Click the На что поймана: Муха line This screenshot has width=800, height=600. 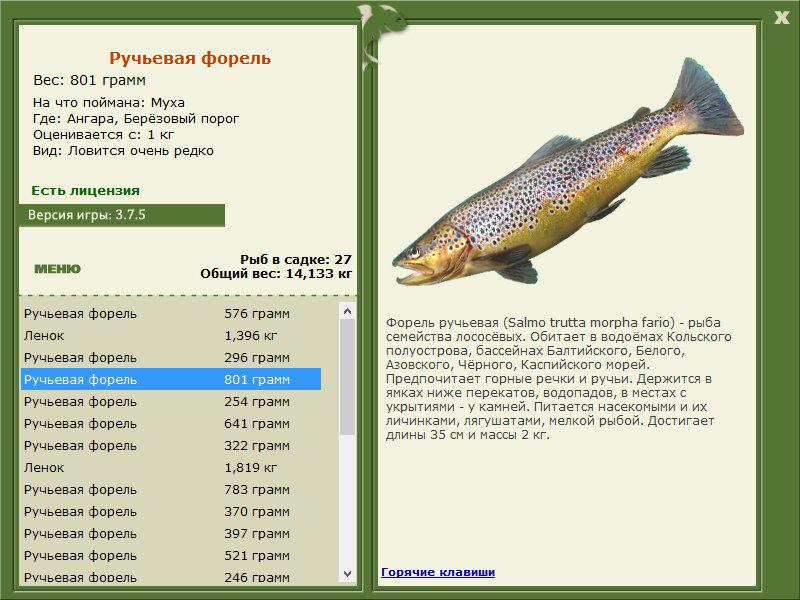coord(109,102)
